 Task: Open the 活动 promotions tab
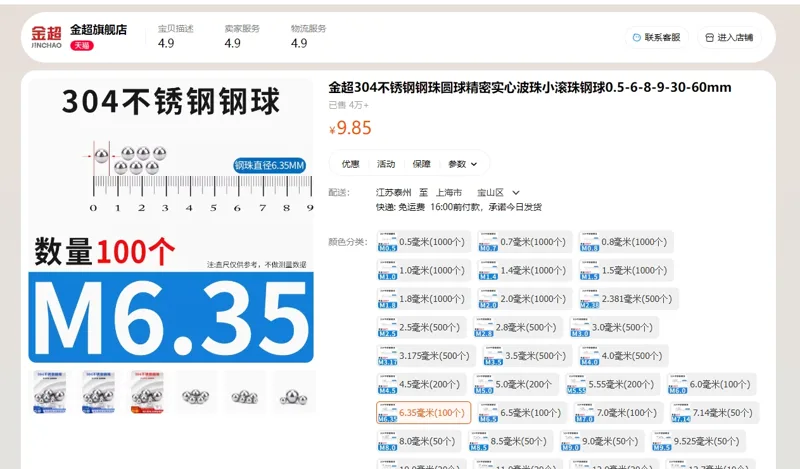pyautogui.click(x=386, y=164)
